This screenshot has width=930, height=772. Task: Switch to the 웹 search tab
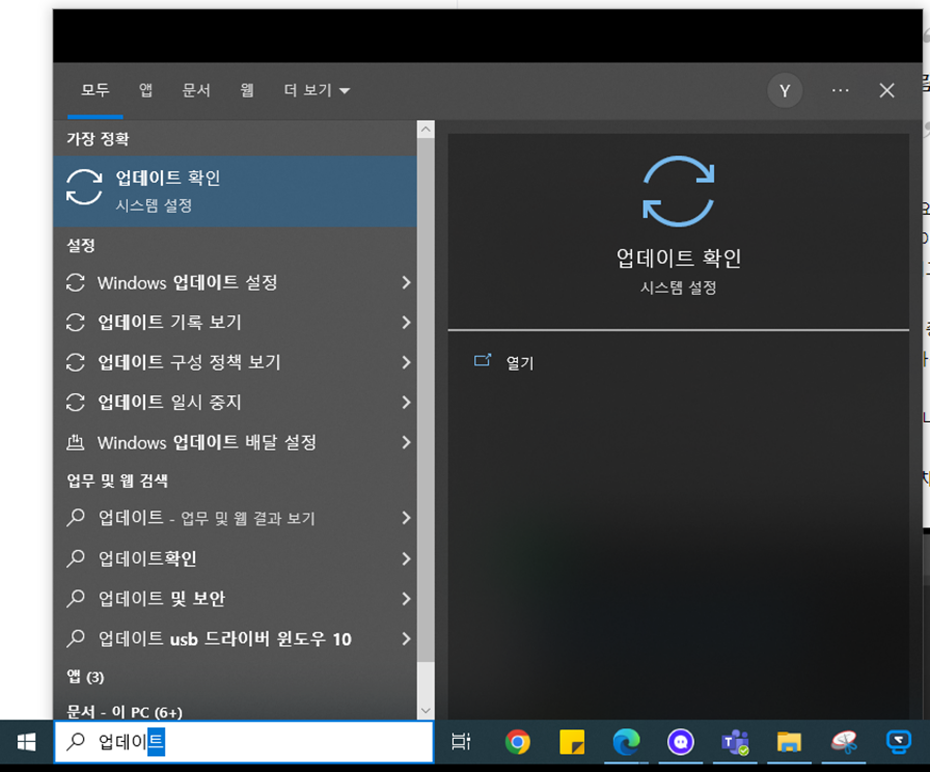coord(247,90)
